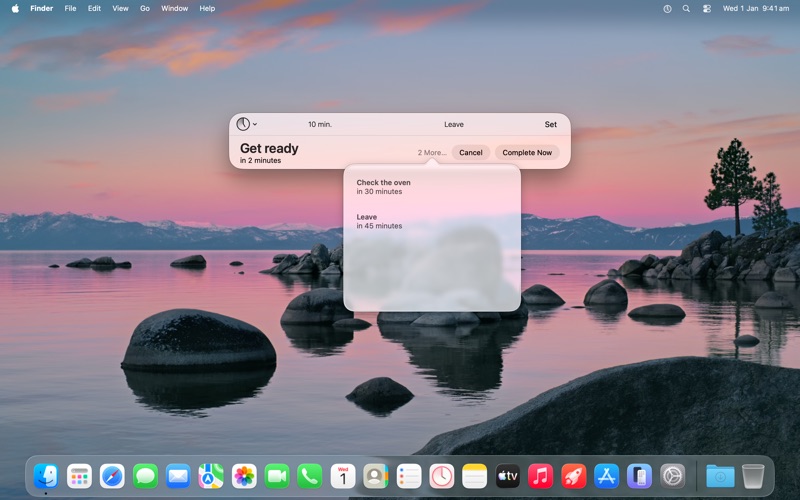Open the Help menu
This screenshot has height=500, width=800.
[207, 9]
